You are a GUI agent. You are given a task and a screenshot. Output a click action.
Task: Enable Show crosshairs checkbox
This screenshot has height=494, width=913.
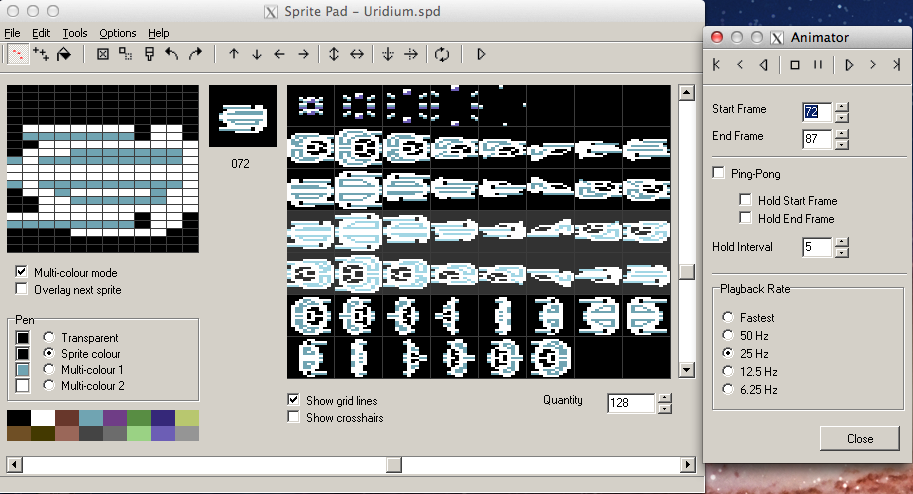pyautogui.click(x=293, y=417)
